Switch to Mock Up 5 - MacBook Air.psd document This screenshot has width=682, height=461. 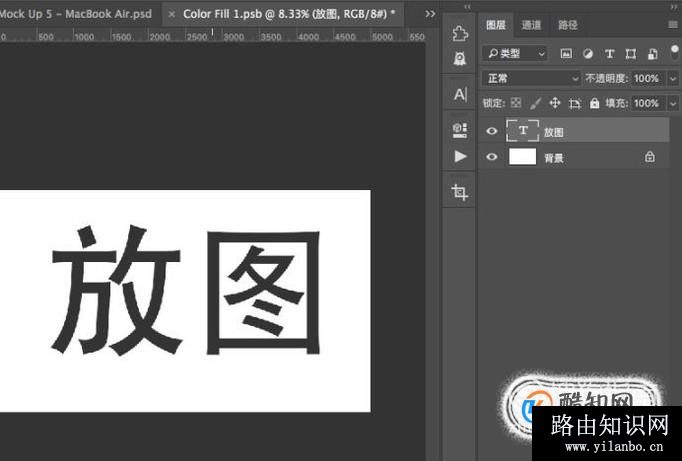tap(75, 14)
